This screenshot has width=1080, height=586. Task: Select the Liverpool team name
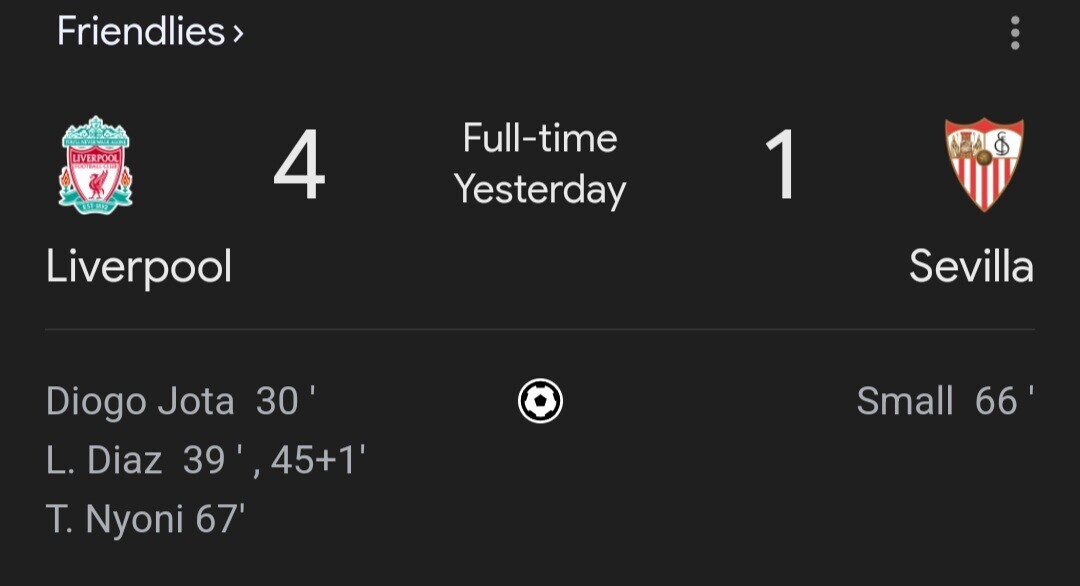(x=139, y=267)
